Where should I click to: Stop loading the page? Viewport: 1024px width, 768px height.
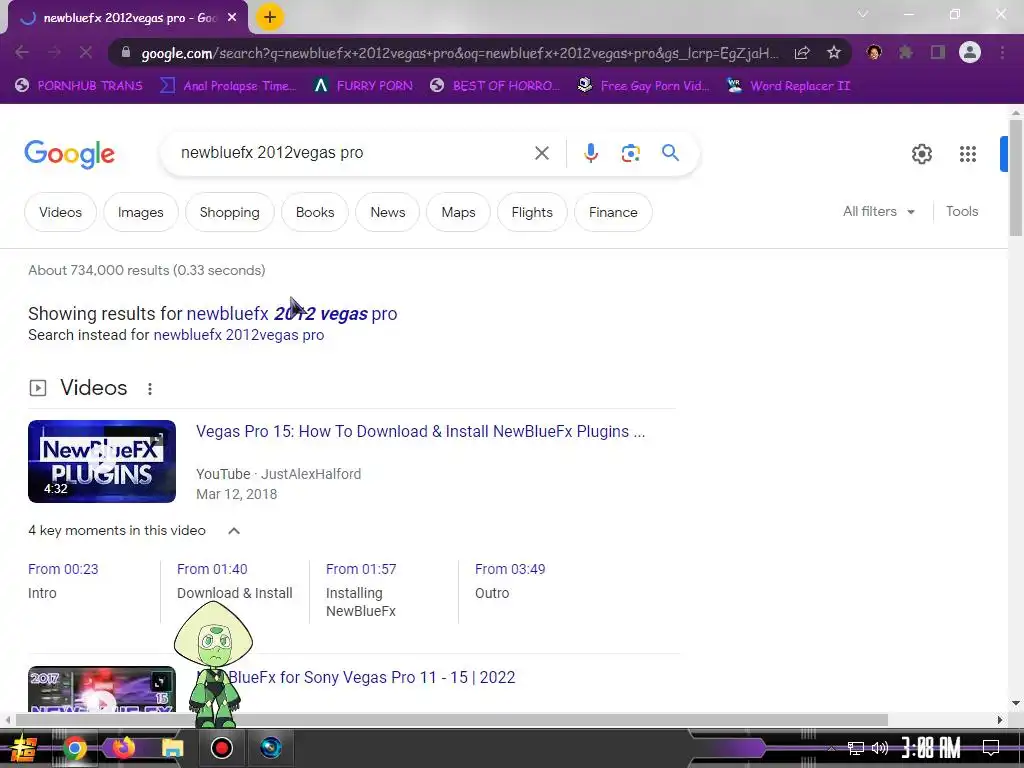pyautogui.click(x=86, y=52)
